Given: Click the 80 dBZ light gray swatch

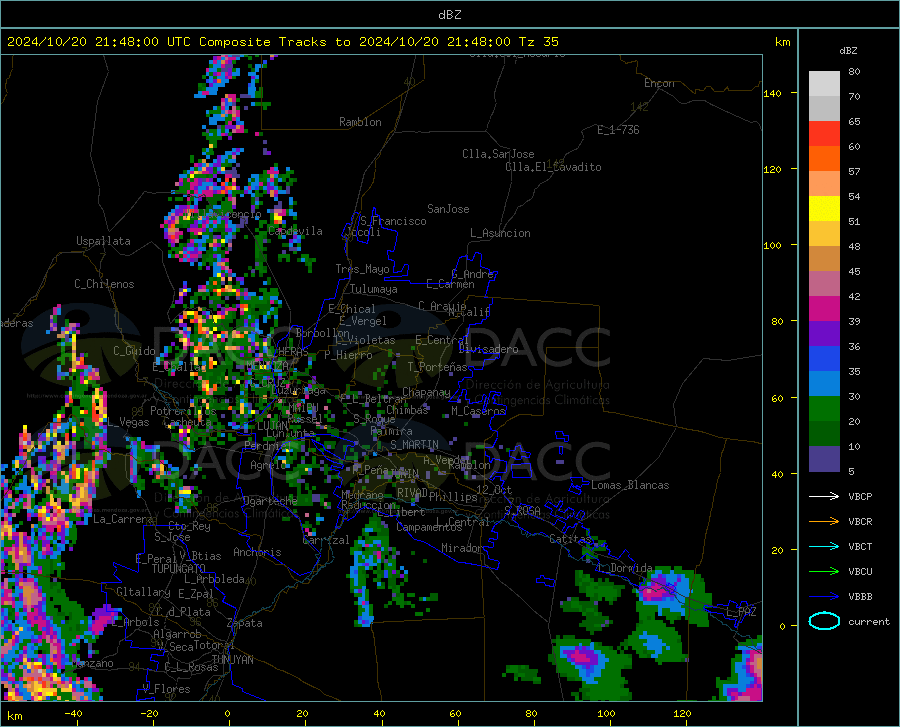Looking at the screenshot, I should (824, 84).
